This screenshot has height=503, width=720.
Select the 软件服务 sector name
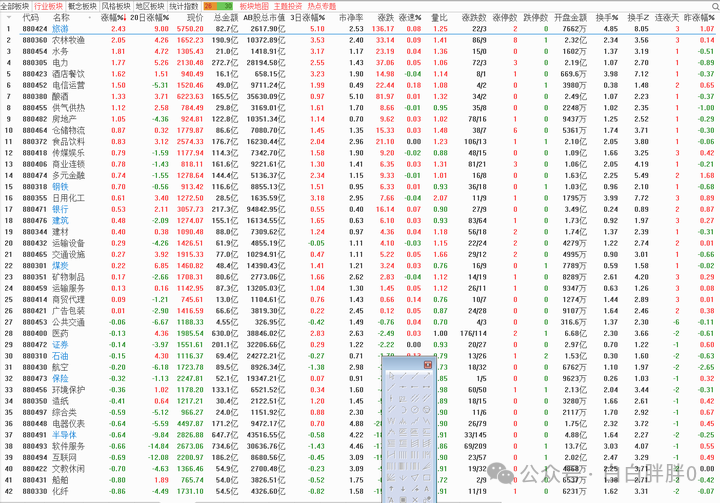[x=68, y=446]
